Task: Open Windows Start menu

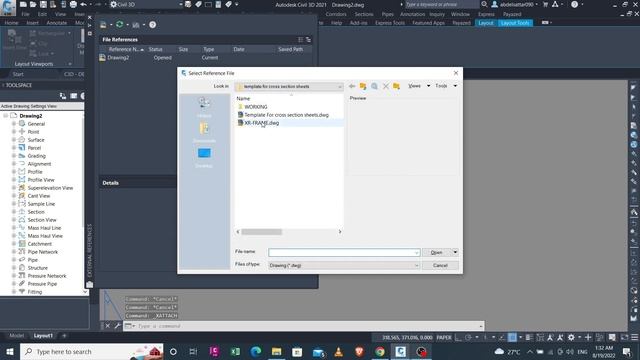Action: pos(10,351)
